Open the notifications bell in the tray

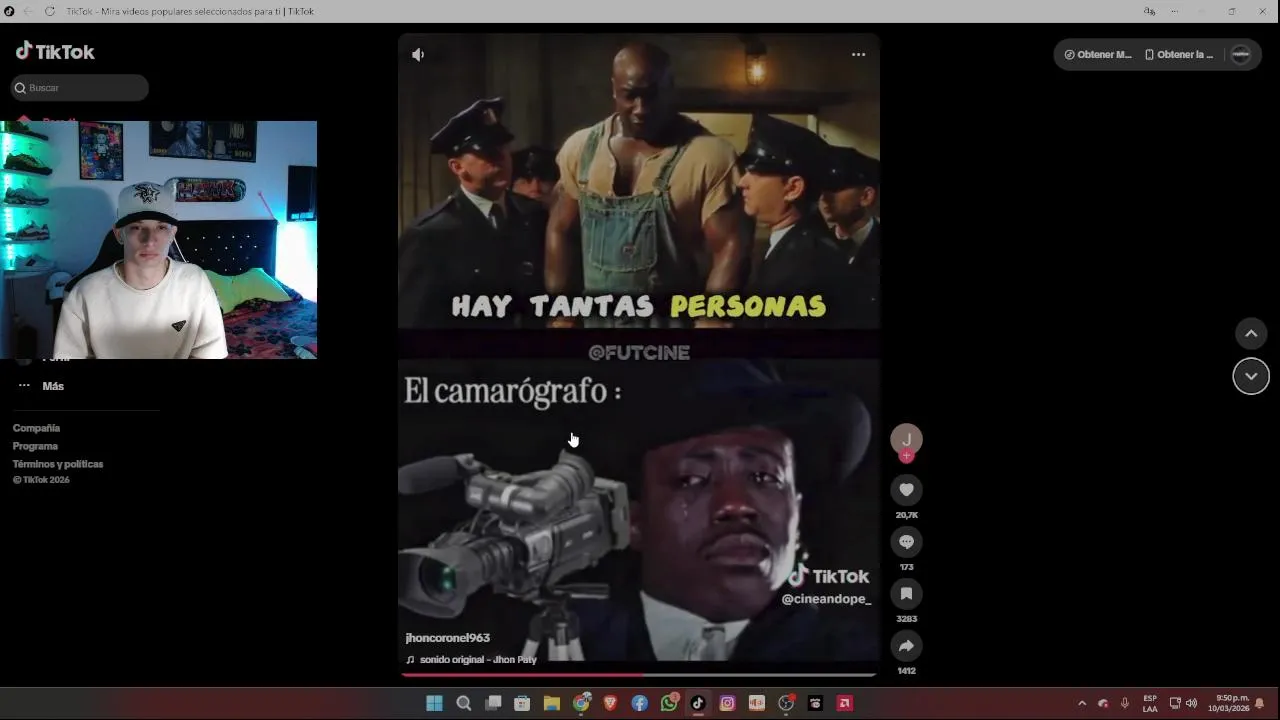pyautogui.click(x=1260, y=704)
